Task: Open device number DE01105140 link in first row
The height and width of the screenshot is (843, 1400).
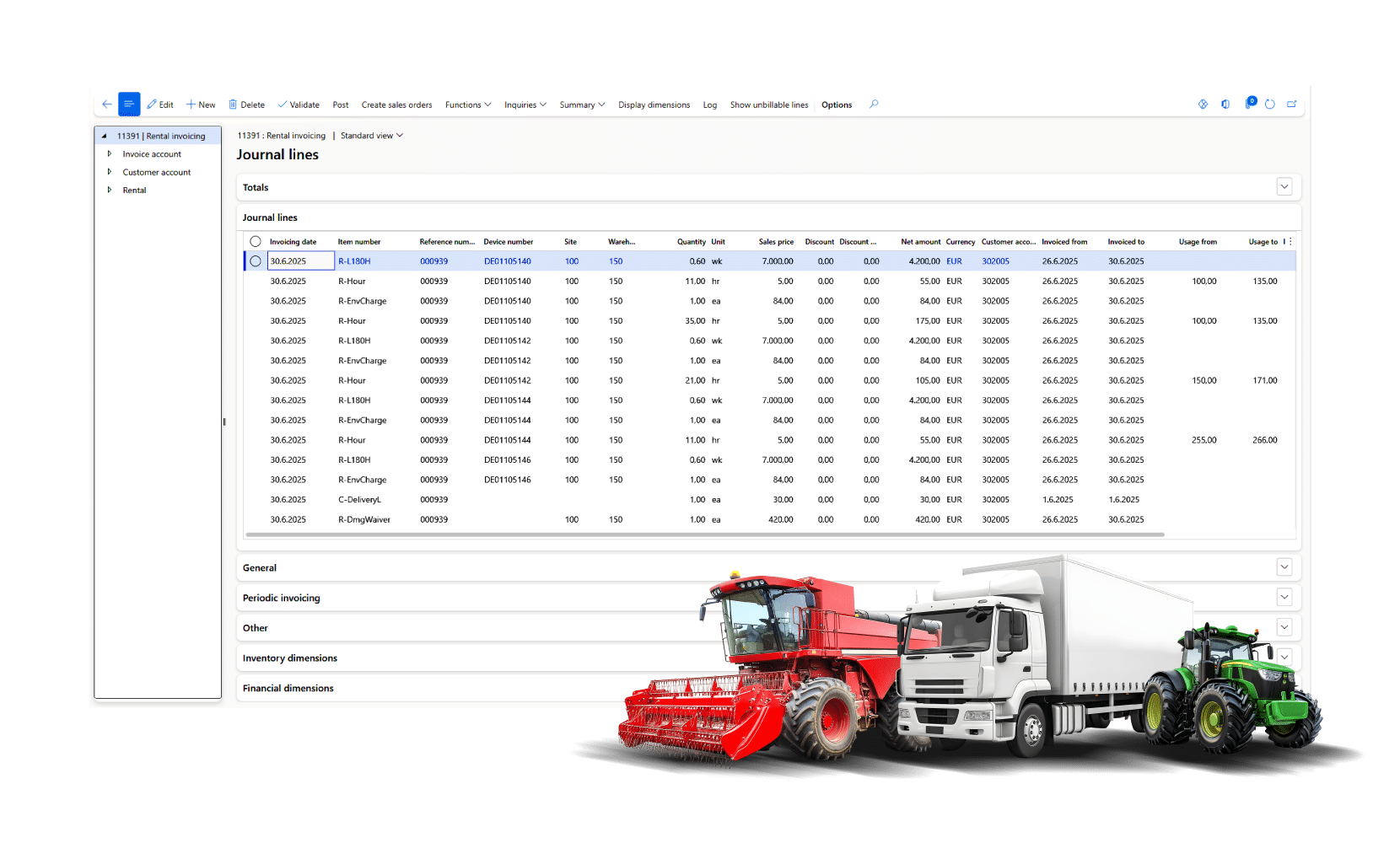Action: (x=508, y=261)
